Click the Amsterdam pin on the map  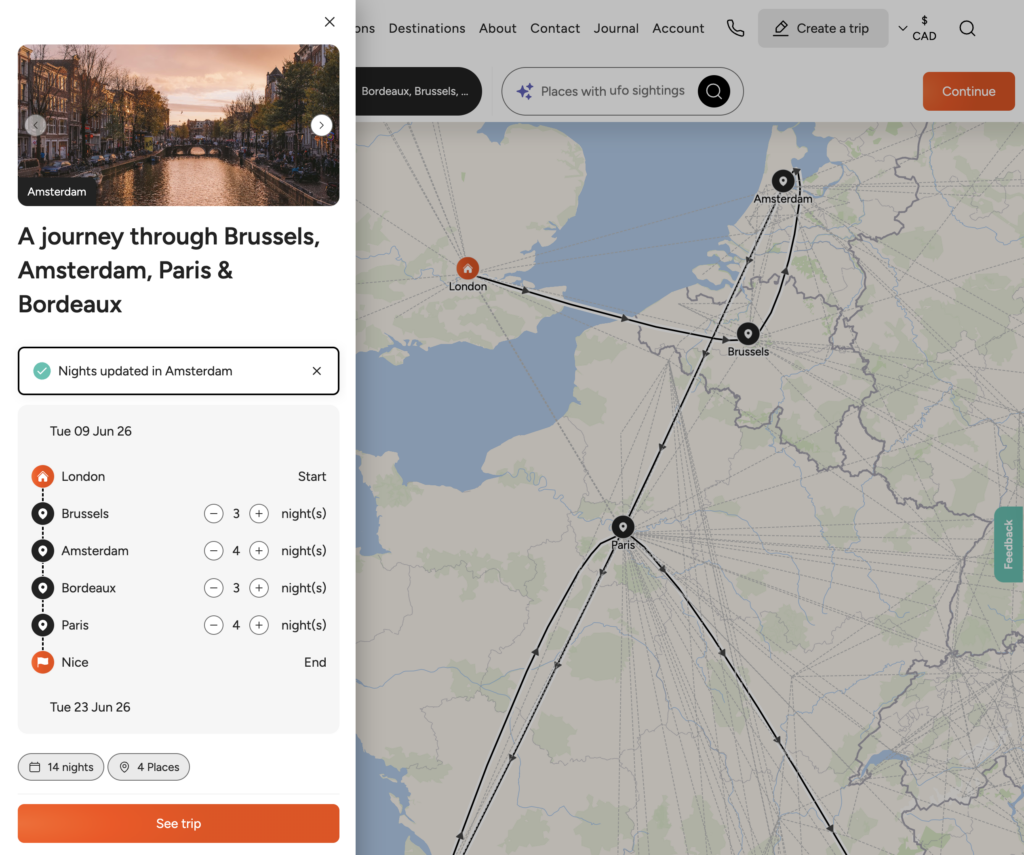[783, 181]
